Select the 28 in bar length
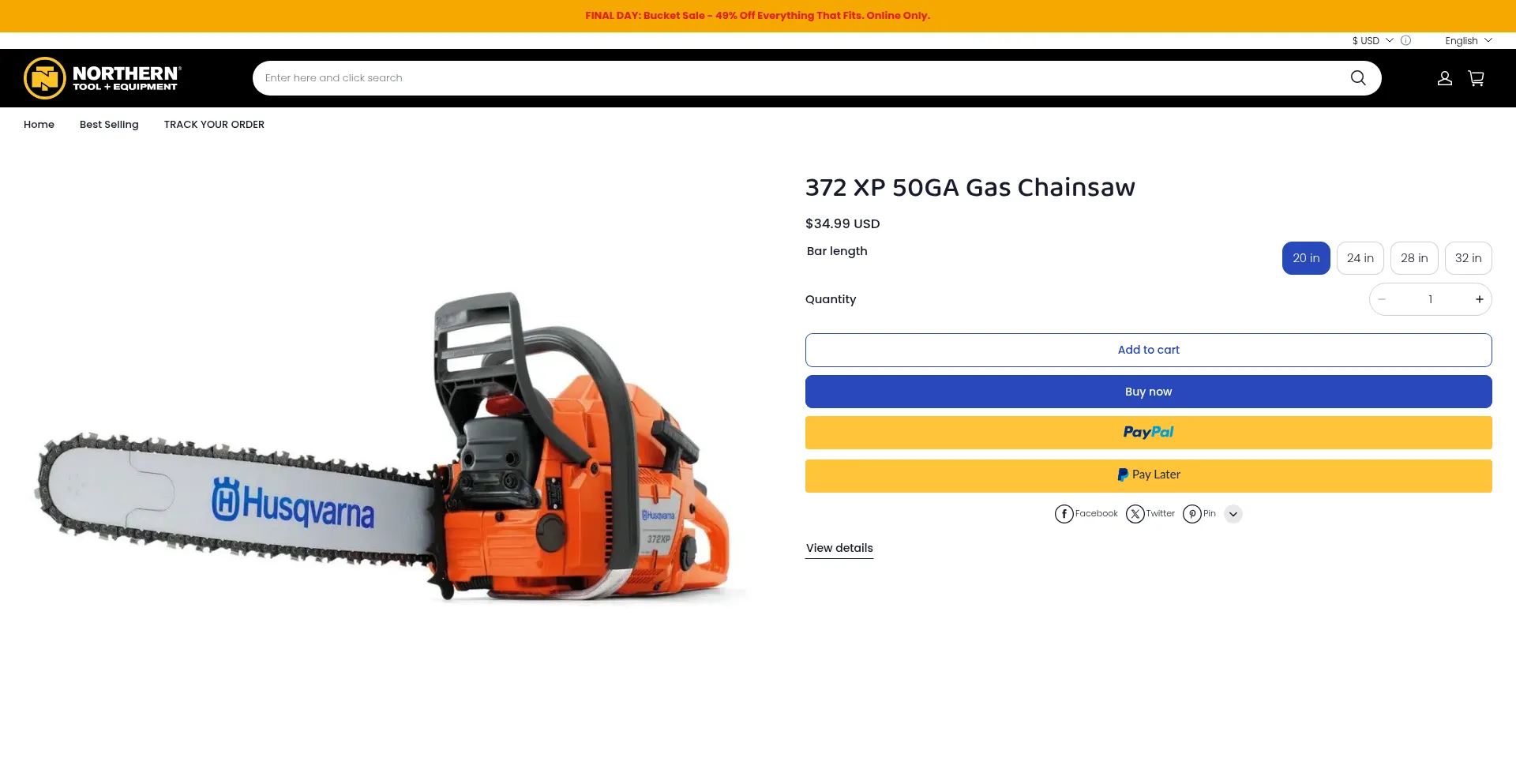The image size is (1516, 784). point(1414,258)
